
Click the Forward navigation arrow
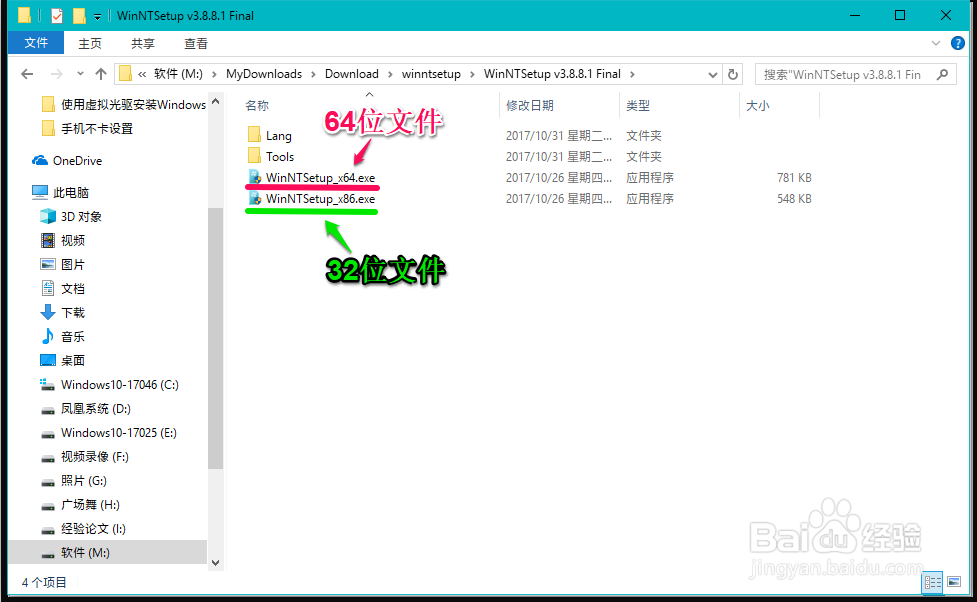[57, 74]
